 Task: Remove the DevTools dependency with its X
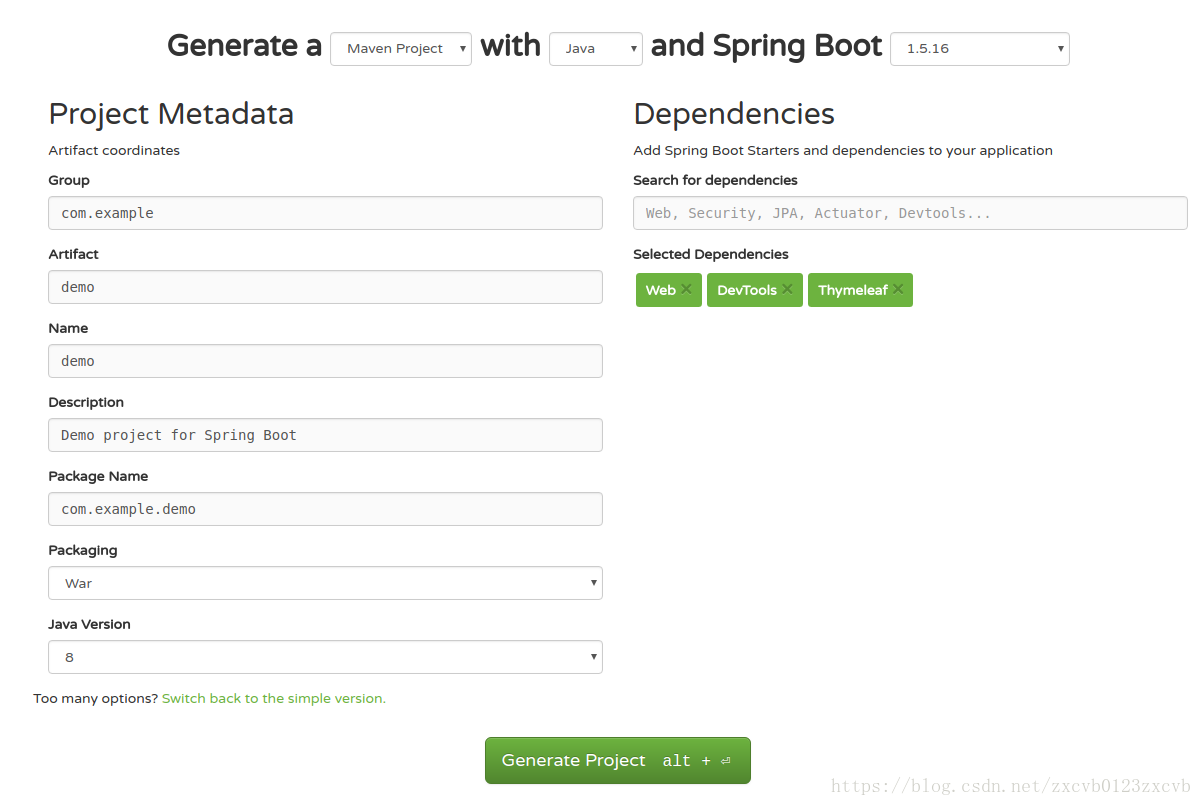pyautogui.click(x=787, y=290)
